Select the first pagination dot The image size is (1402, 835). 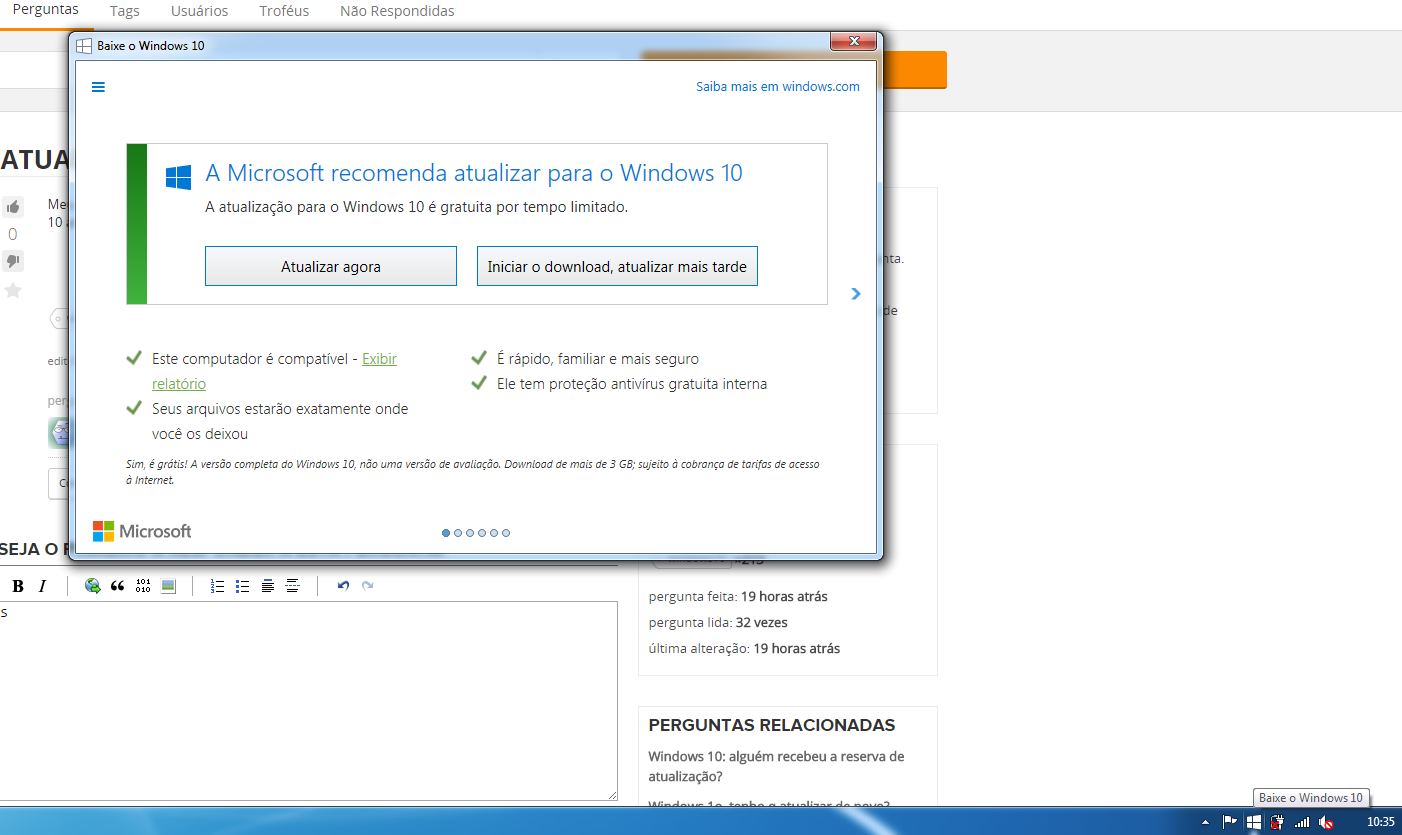[446, 533]
